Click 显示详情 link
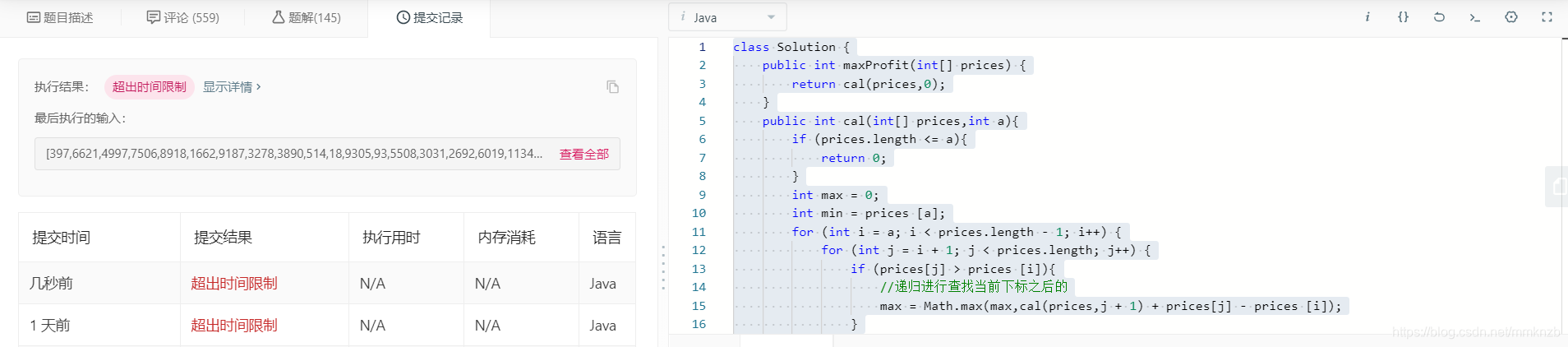The width and height of the screenshot is (1568, 347). coord(232,87)
